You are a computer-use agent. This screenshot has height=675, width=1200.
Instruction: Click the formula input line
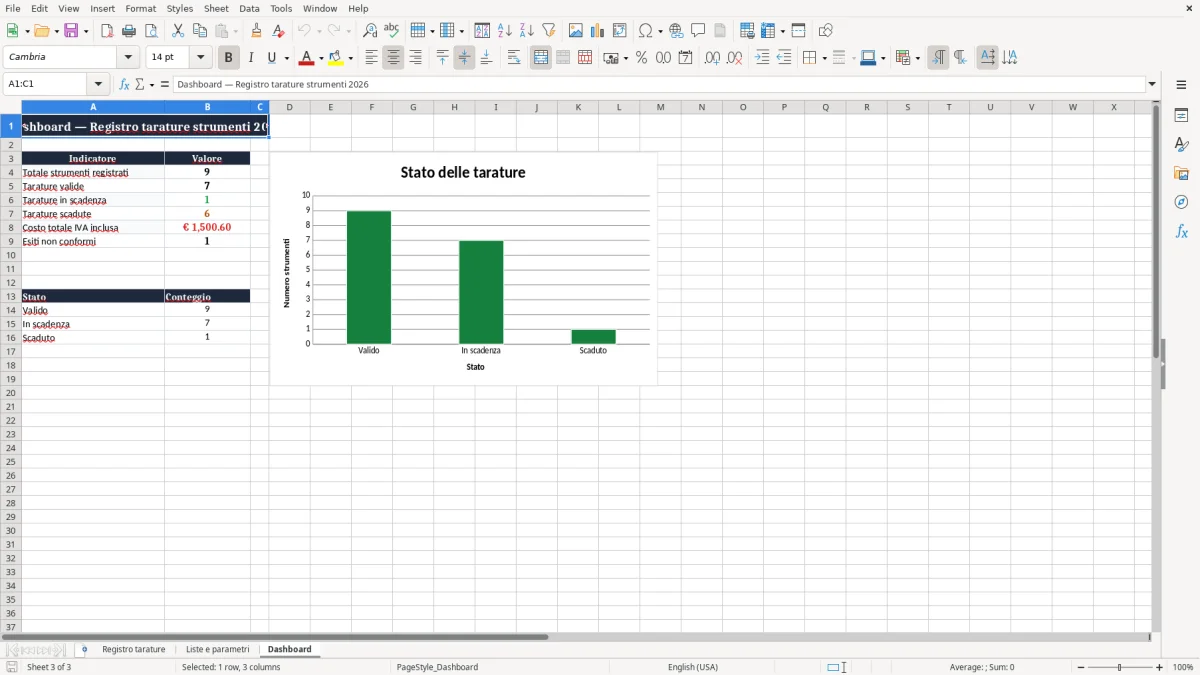point(659,85)
